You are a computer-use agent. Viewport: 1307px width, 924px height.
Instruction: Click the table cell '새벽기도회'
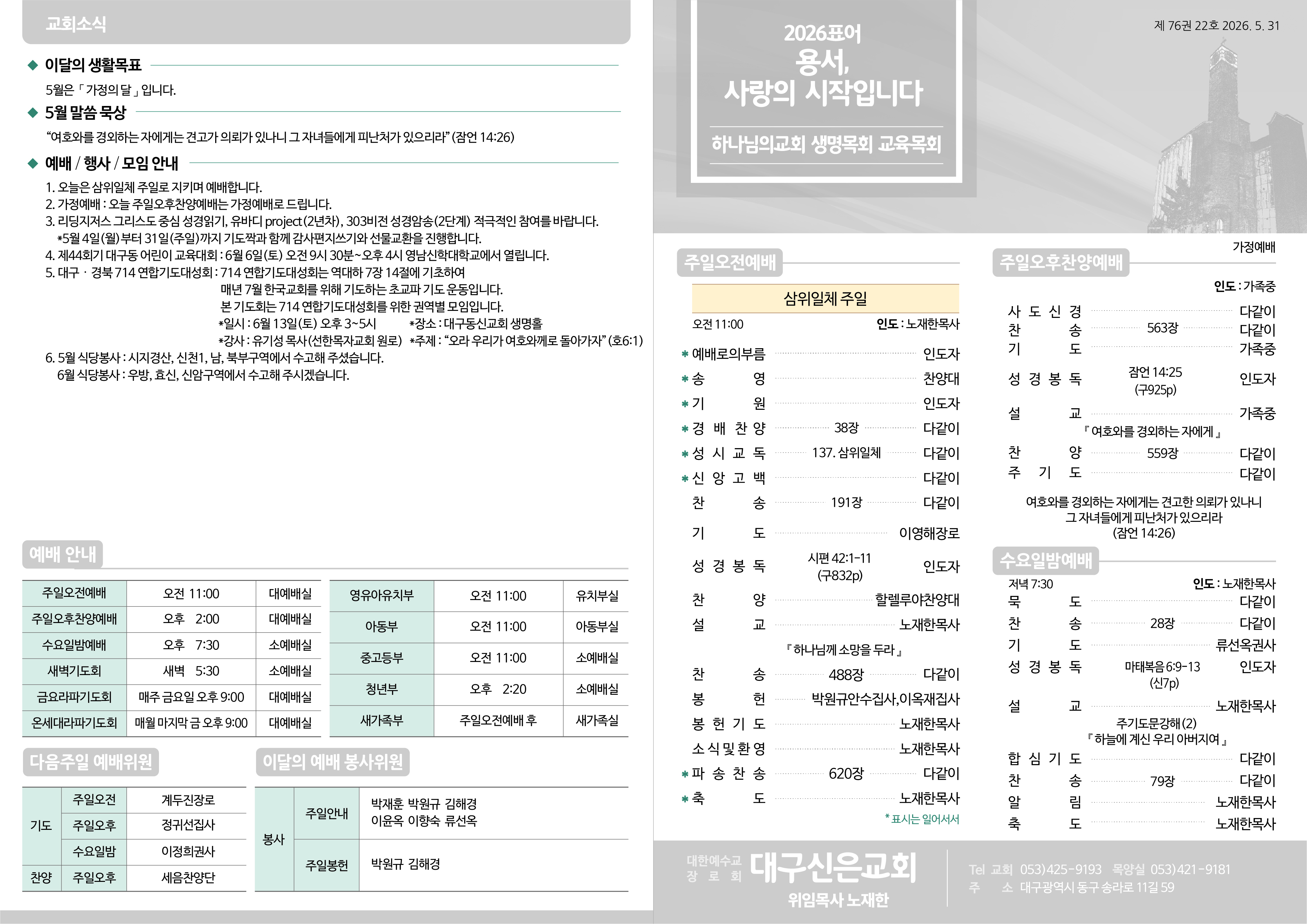[x=74, y=672]
